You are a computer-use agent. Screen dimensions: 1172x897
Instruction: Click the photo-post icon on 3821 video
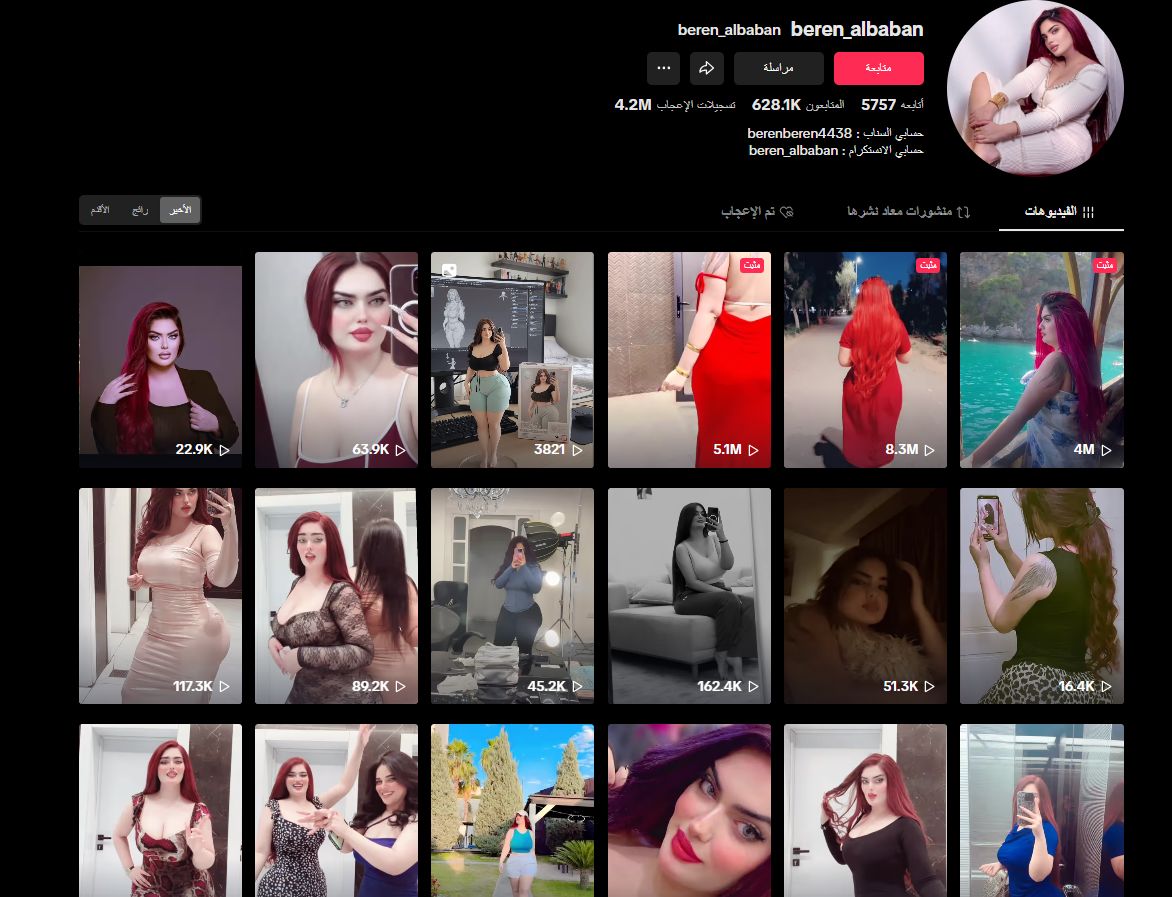449,270
